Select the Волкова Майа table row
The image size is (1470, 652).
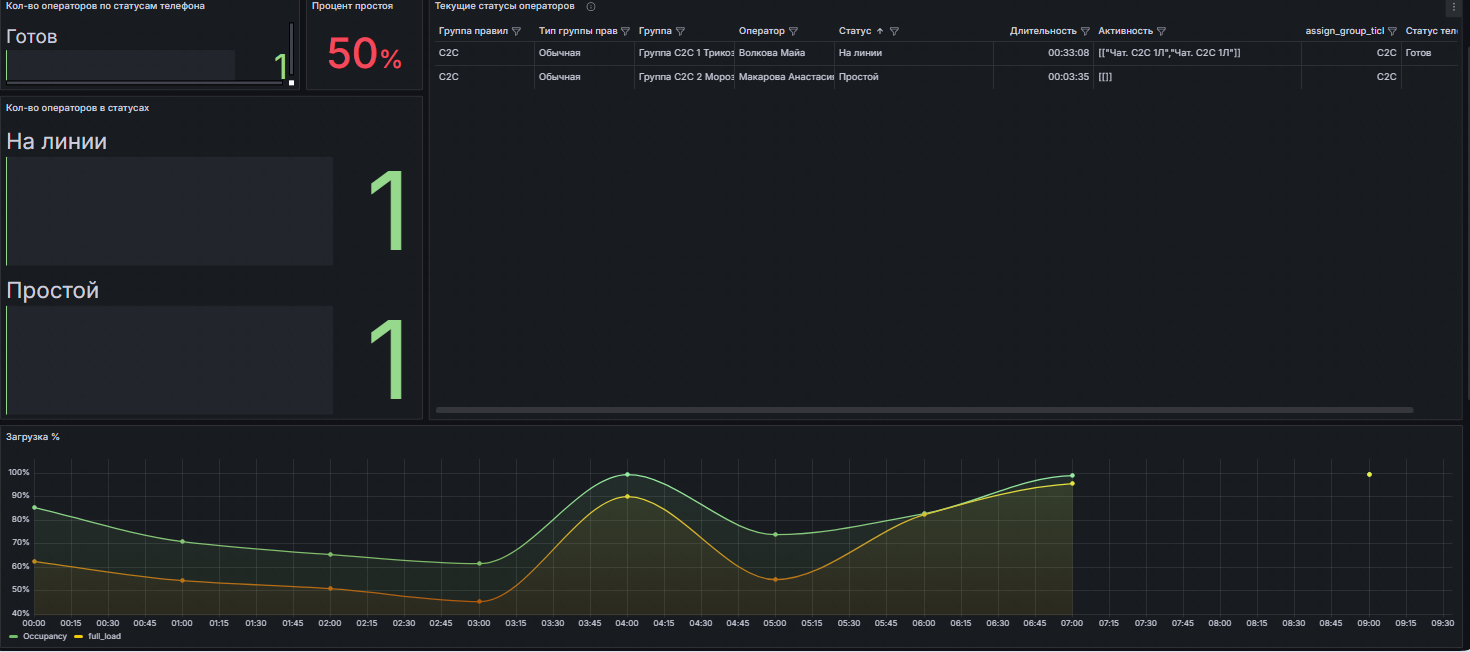[771, 52]
